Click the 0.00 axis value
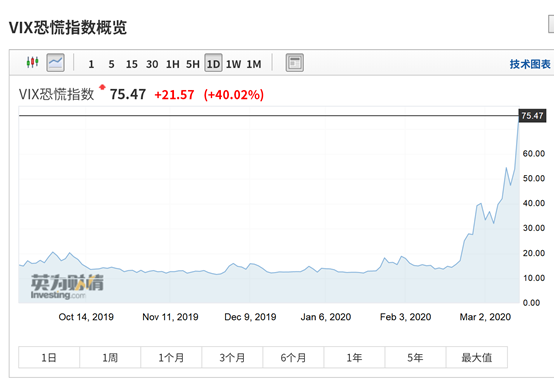554x379 pixels. (531, 303)
